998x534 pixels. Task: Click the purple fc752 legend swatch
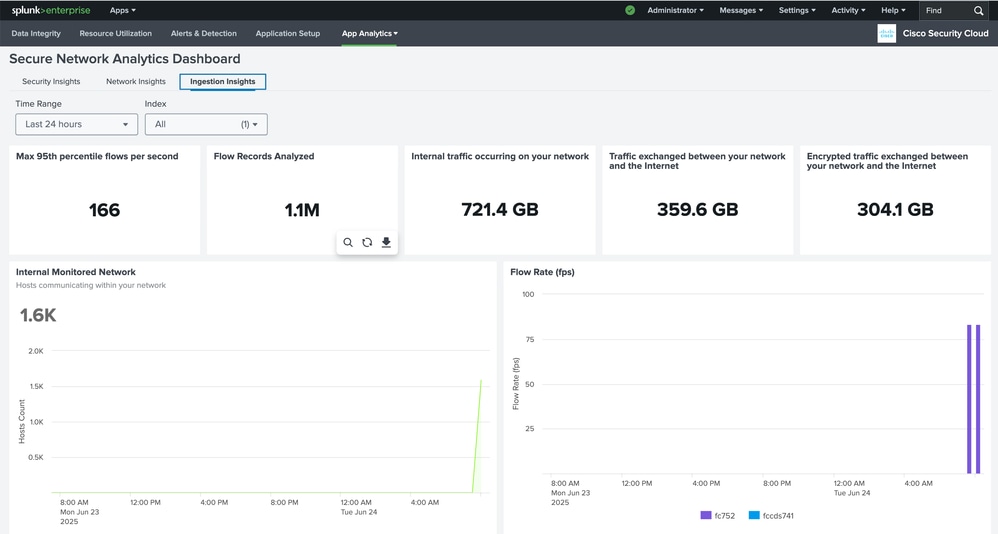pyautogui.click(x=705, y=515)
